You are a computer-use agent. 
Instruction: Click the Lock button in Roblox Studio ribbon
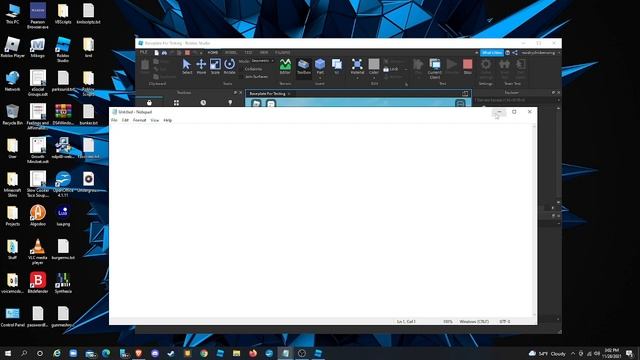click(391, 69)
